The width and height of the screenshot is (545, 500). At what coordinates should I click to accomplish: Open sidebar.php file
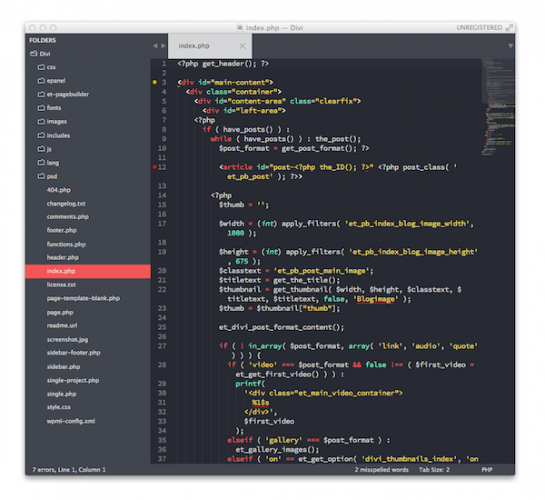(63, 366)
